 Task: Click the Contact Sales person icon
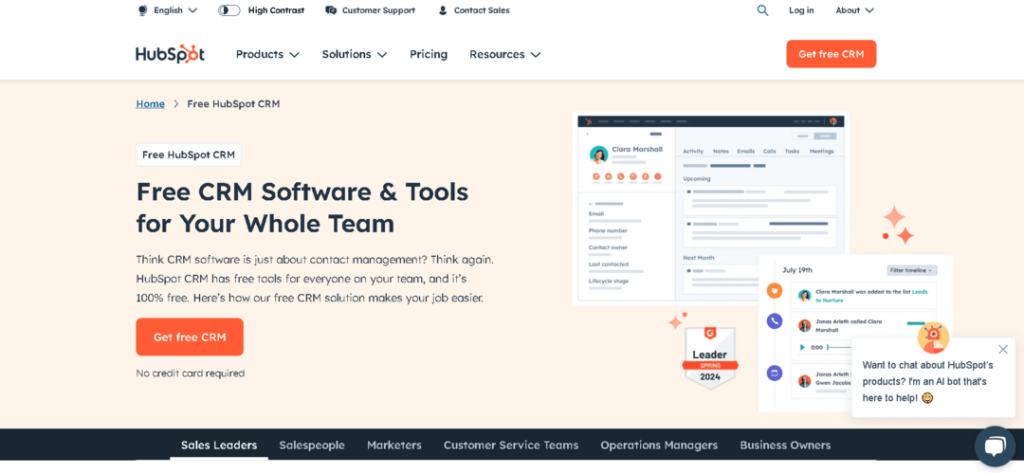coord(443,10)
